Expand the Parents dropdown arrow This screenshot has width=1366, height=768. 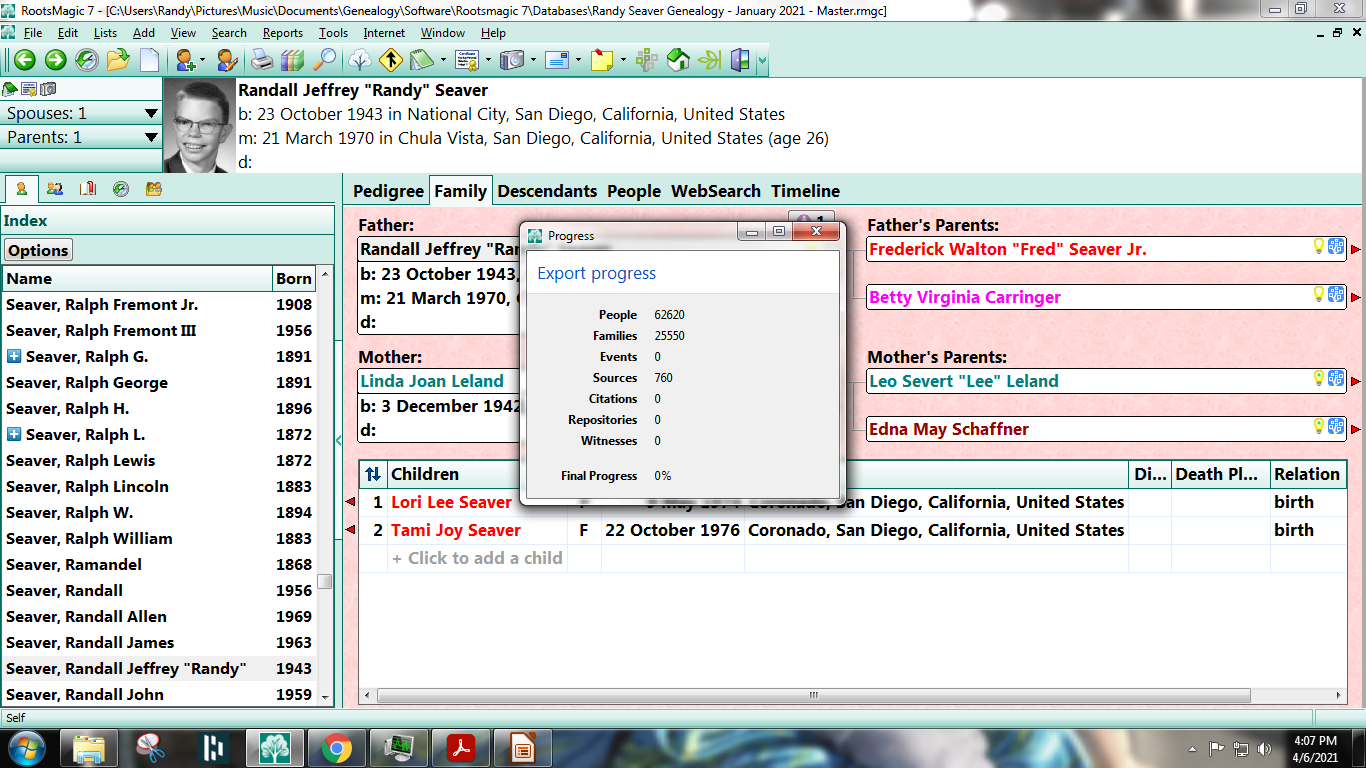149,137
